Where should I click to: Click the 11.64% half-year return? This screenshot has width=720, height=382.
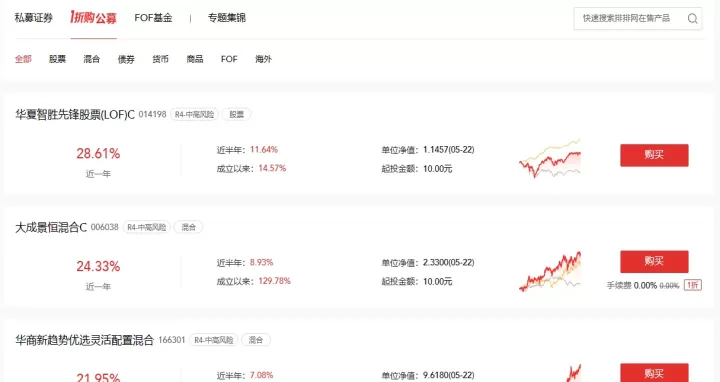(x=264, y=150)
